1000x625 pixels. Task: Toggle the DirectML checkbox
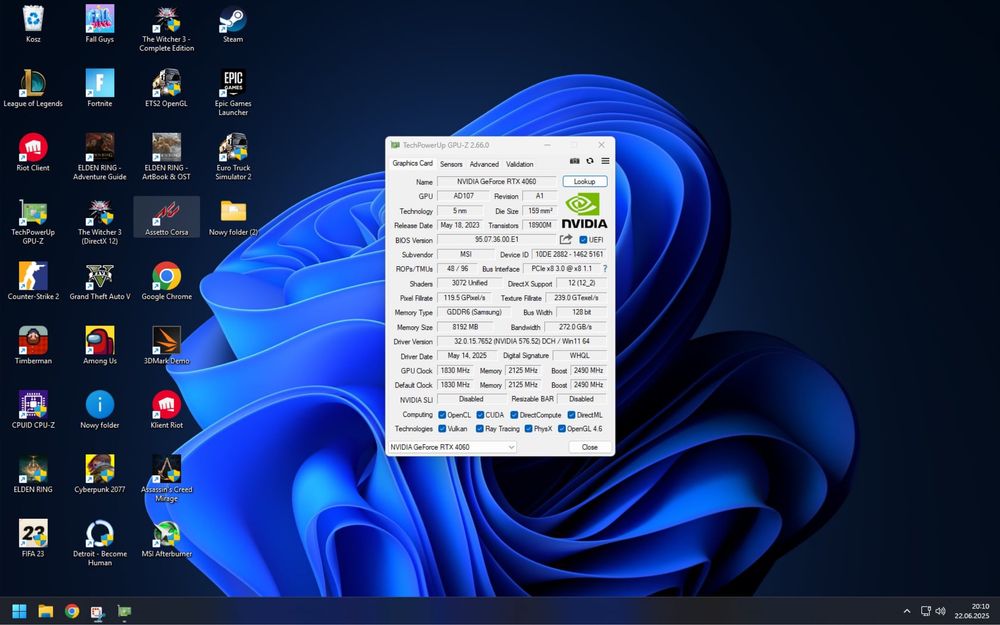coord(571,415)
